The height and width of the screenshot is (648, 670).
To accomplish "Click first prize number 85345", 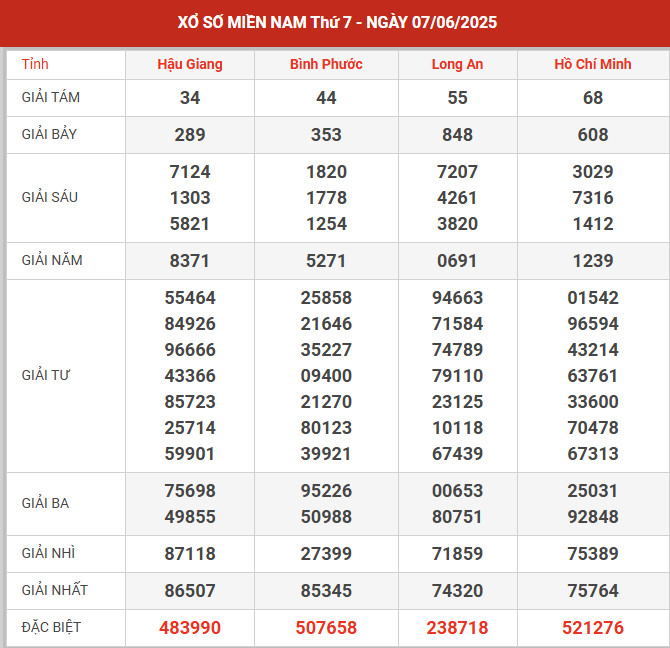I will click(326, 591).
